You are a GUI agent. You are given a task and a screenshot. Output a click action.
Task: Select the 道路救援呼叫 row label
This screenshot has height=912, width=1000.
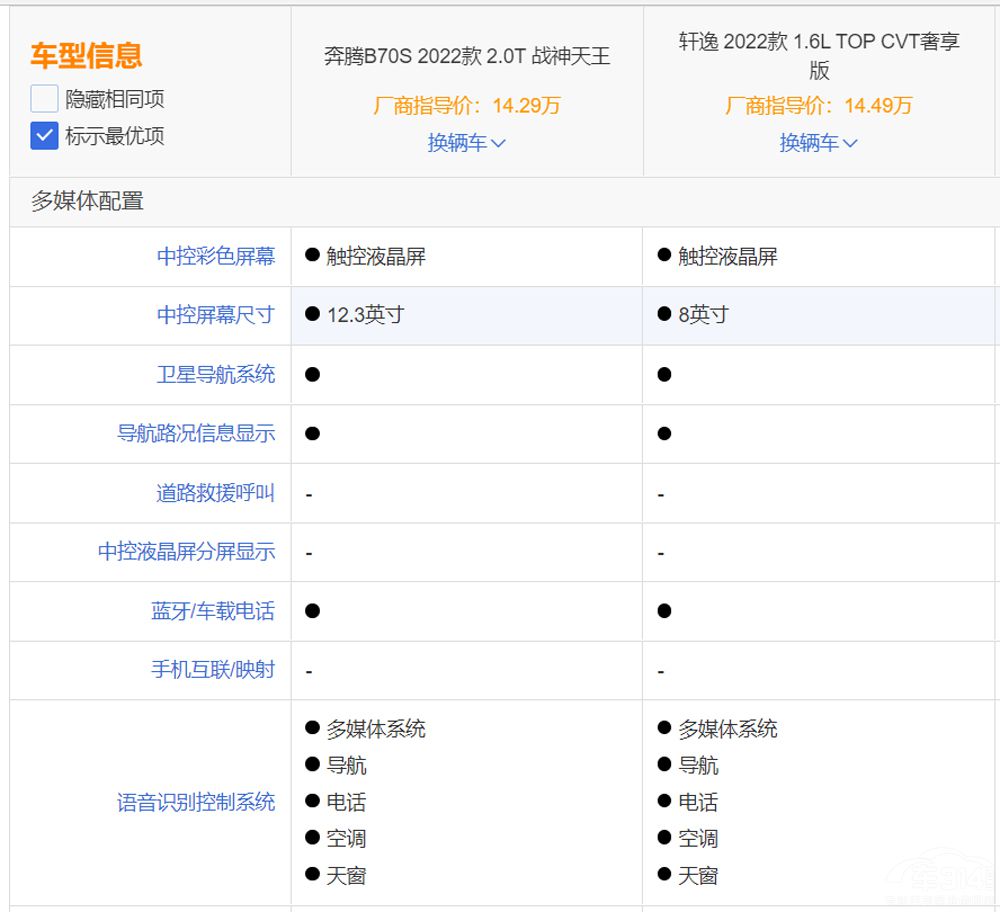215,492
